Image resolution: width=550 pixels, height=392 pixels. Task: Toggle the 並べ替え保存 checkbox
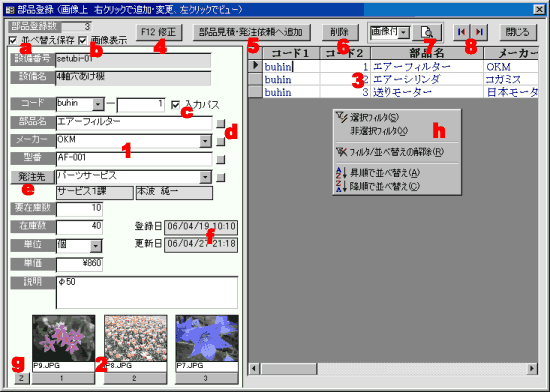coord(13,41)
